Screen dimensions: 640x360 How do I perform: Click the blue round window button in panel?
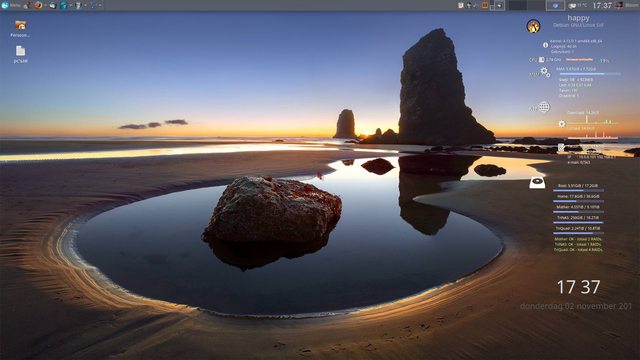555,5
